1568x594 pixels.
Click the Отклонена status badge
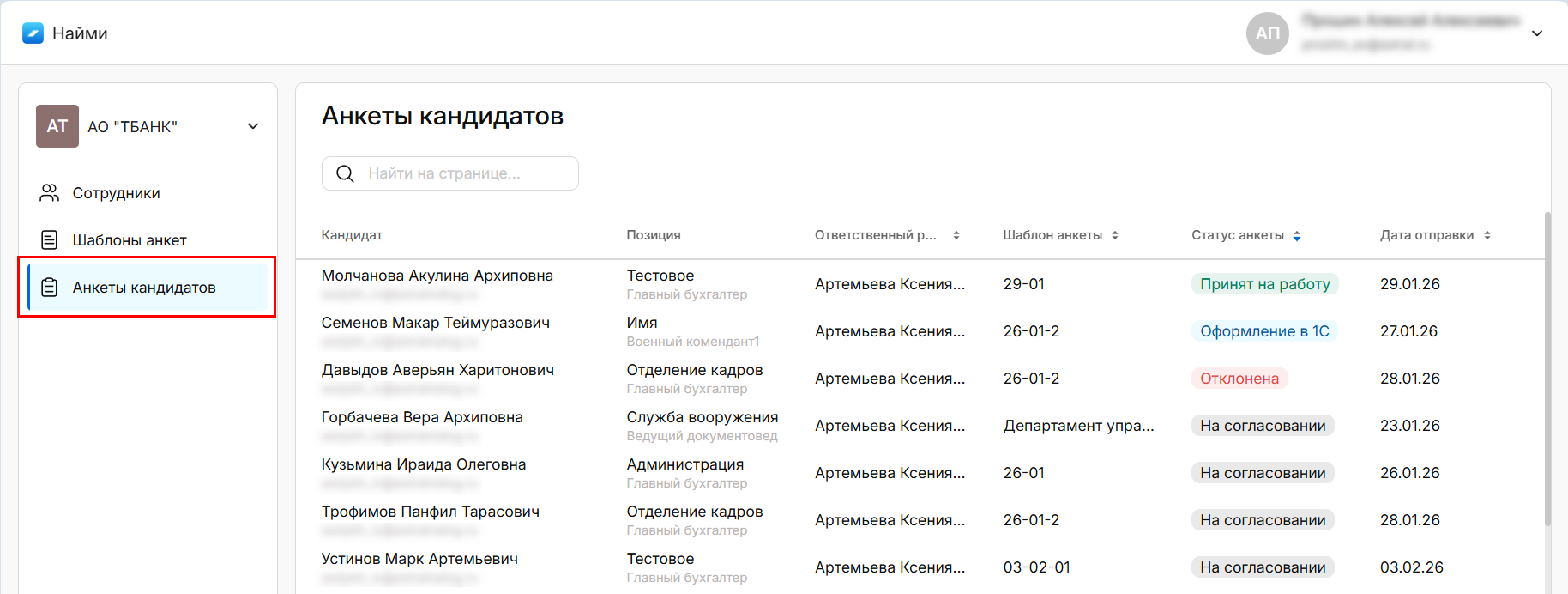pos(1239,379)
